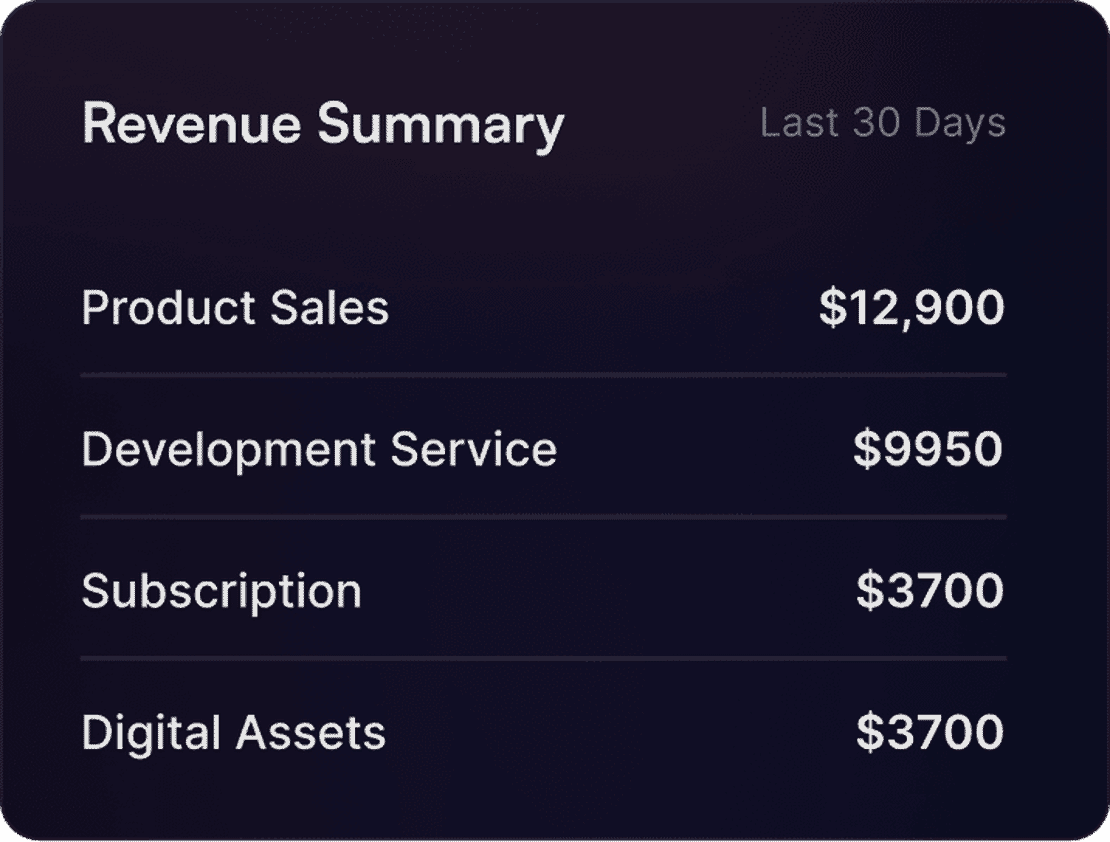Screen dimensions: 1110x842
Task: Click the word "Assets" in Digital Assets
Action: pyautogui.click(x=310, y=733)
